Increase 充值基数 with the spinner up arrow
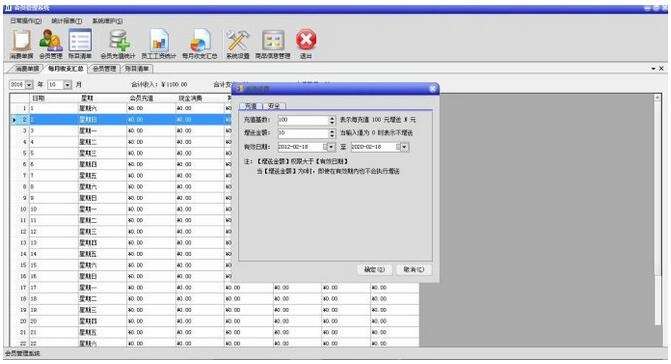The height and width of the screenshot is (364, 671). coord(332,118)
